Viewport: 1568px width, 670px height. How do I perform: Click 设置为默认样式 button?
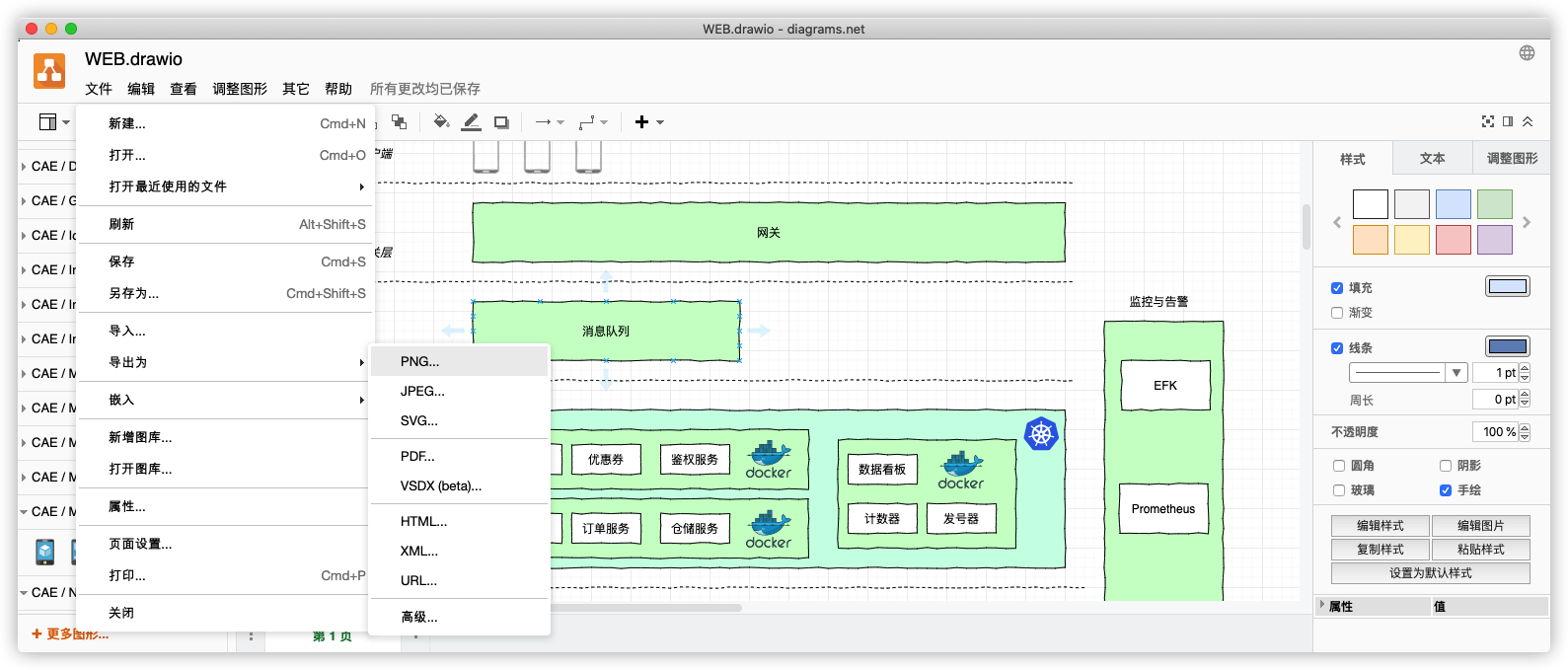click(x=1430, y=573)
